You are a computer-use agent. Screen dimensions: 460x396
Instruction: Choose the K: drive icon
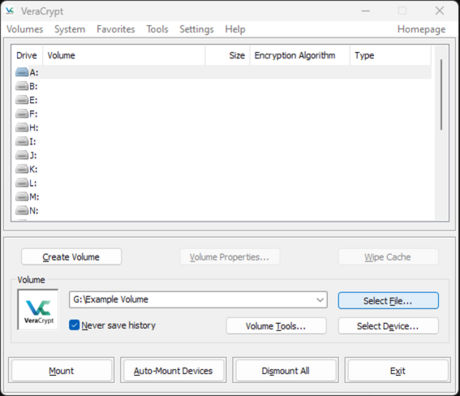[22, 169]
